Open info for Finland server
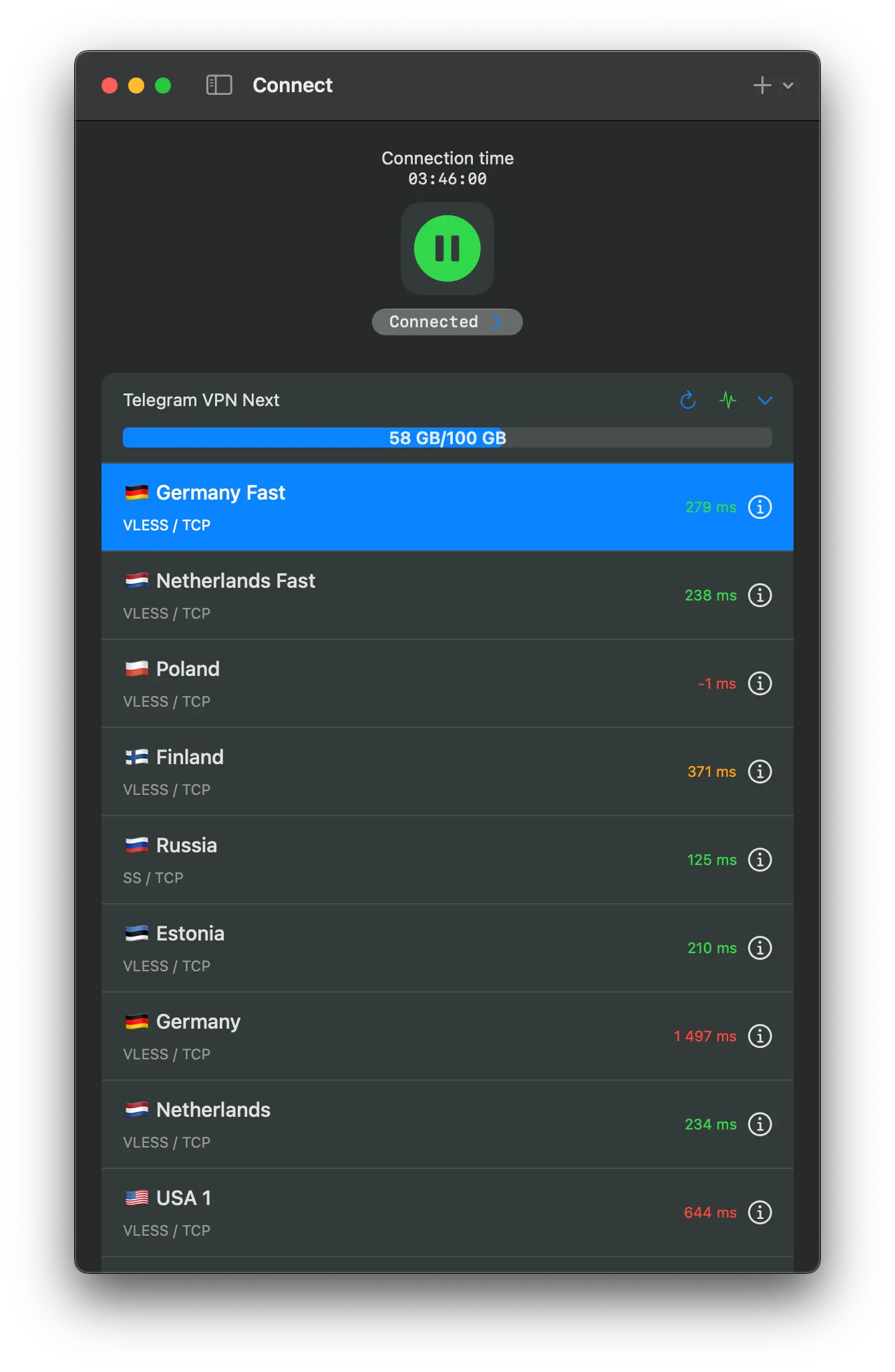This screenshot has height=1372, width=895. click(760, 771)
